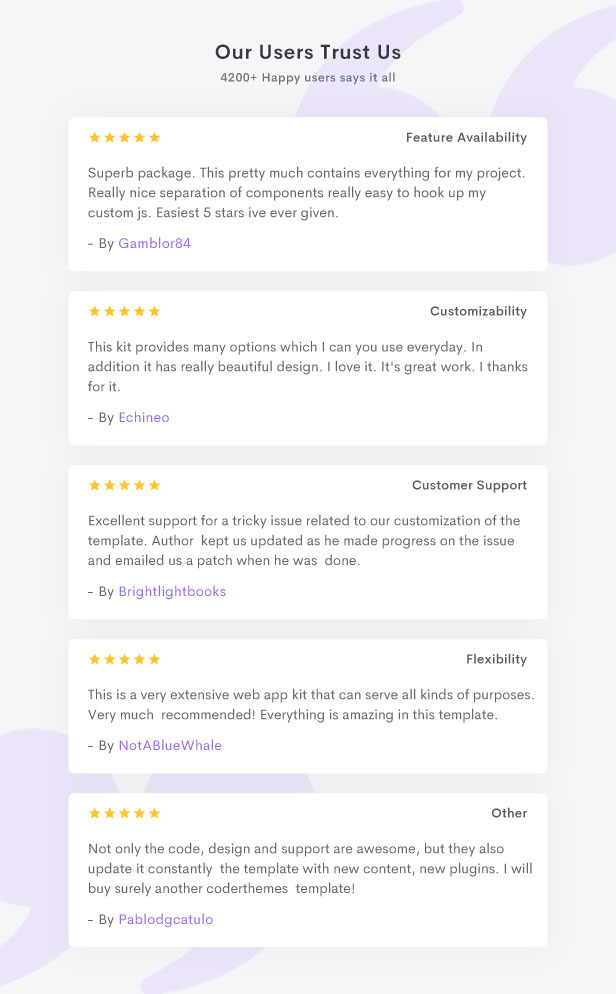The height and width of the screenshot is (994, 616).
Task: Select the first star of Echineo's review
Action: [x=94, y=311]
